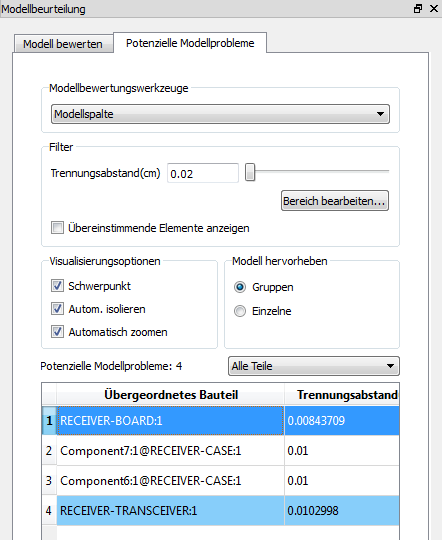Screen dimensions: 442x540
Task: Click the 0.0102998 distance cell
Action: click(342, 510)
